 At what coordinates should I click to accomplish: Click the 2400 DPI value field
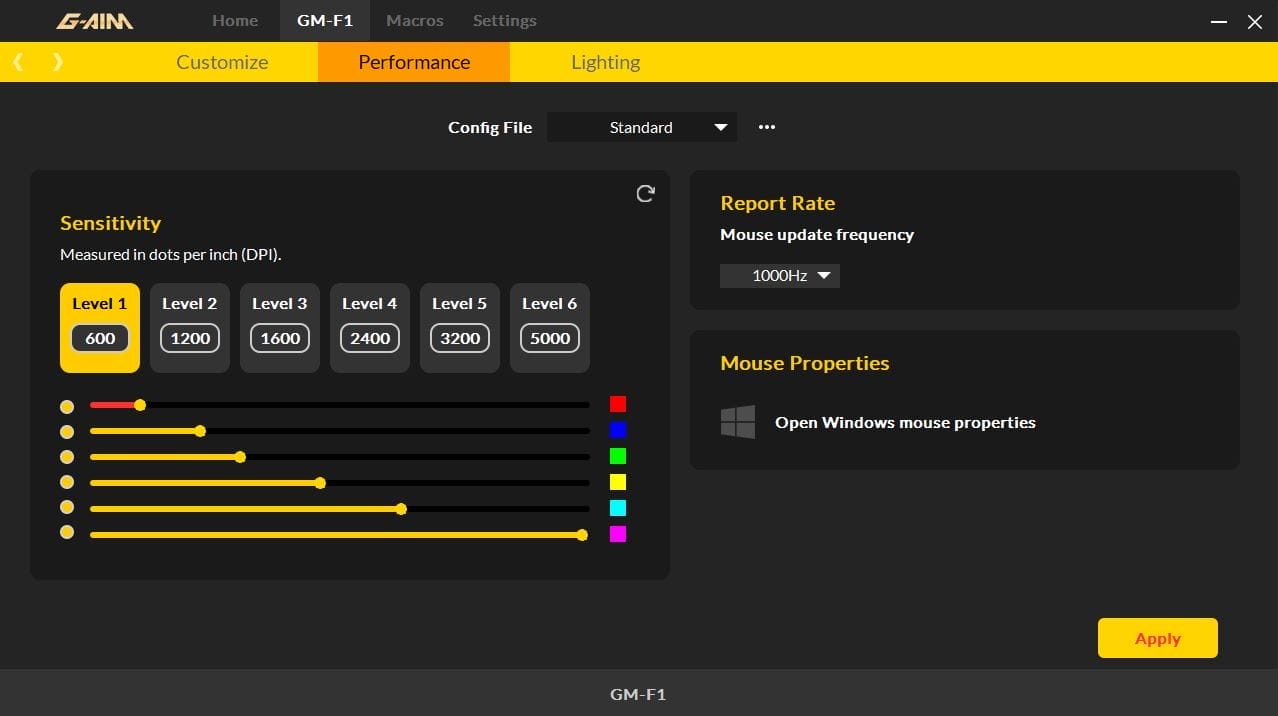pos(370,338)
